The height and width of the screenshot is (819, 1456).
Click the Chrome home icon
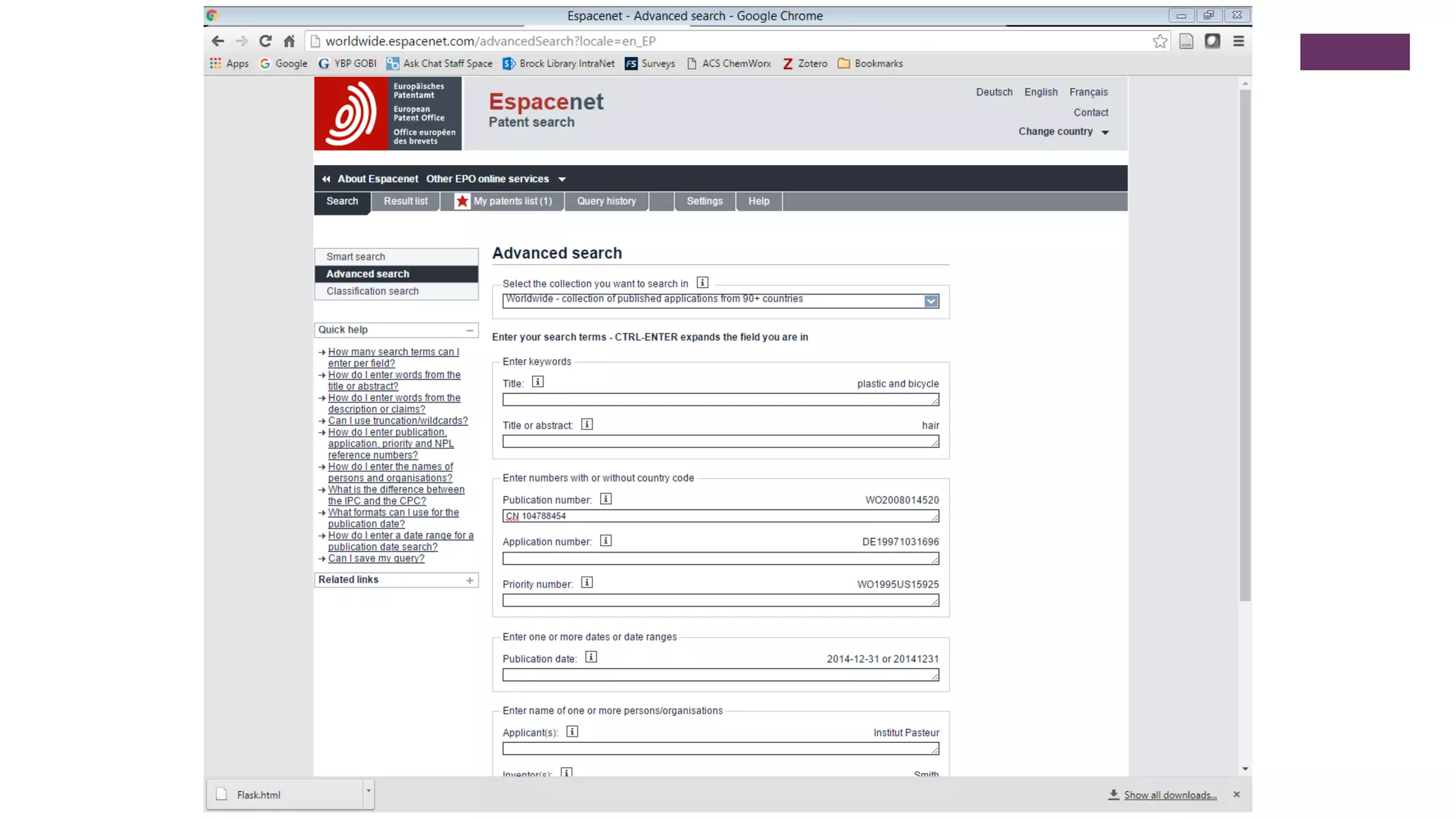(289, 41)
